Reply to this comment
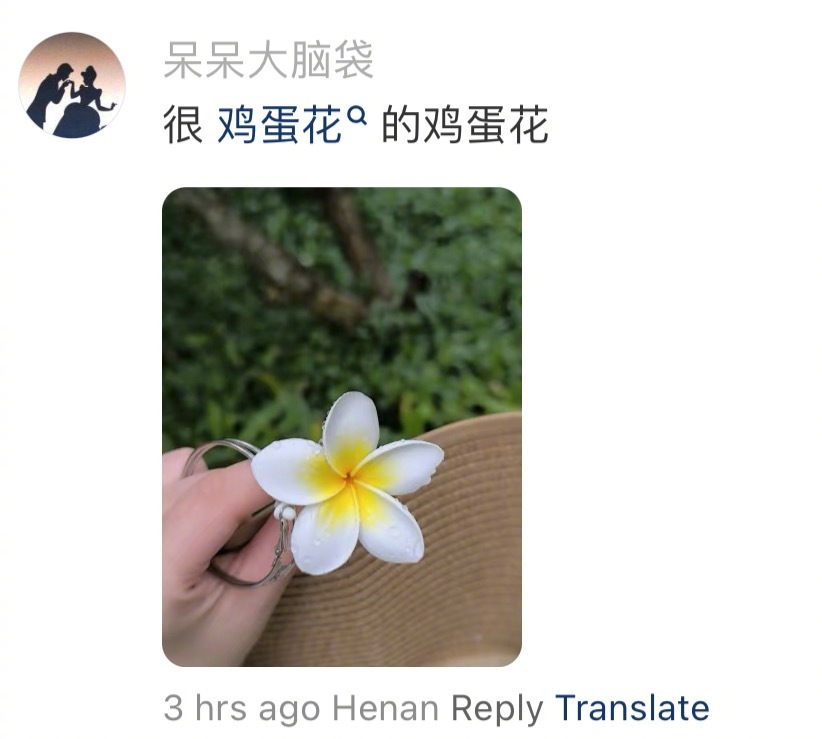Viewport: 822px width, 739px height. [497, 709]
